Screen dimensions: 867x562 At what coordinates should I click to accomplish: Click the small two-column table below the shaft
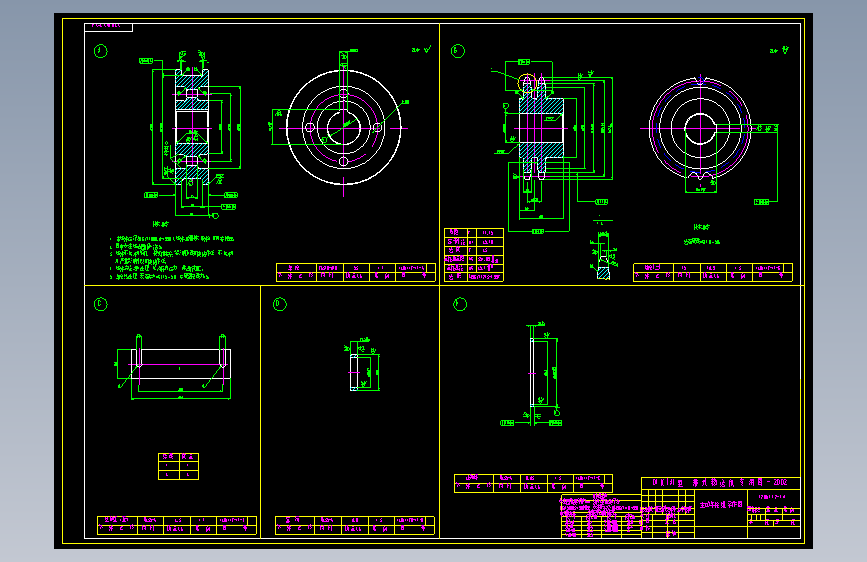click(x=178, y=466)
